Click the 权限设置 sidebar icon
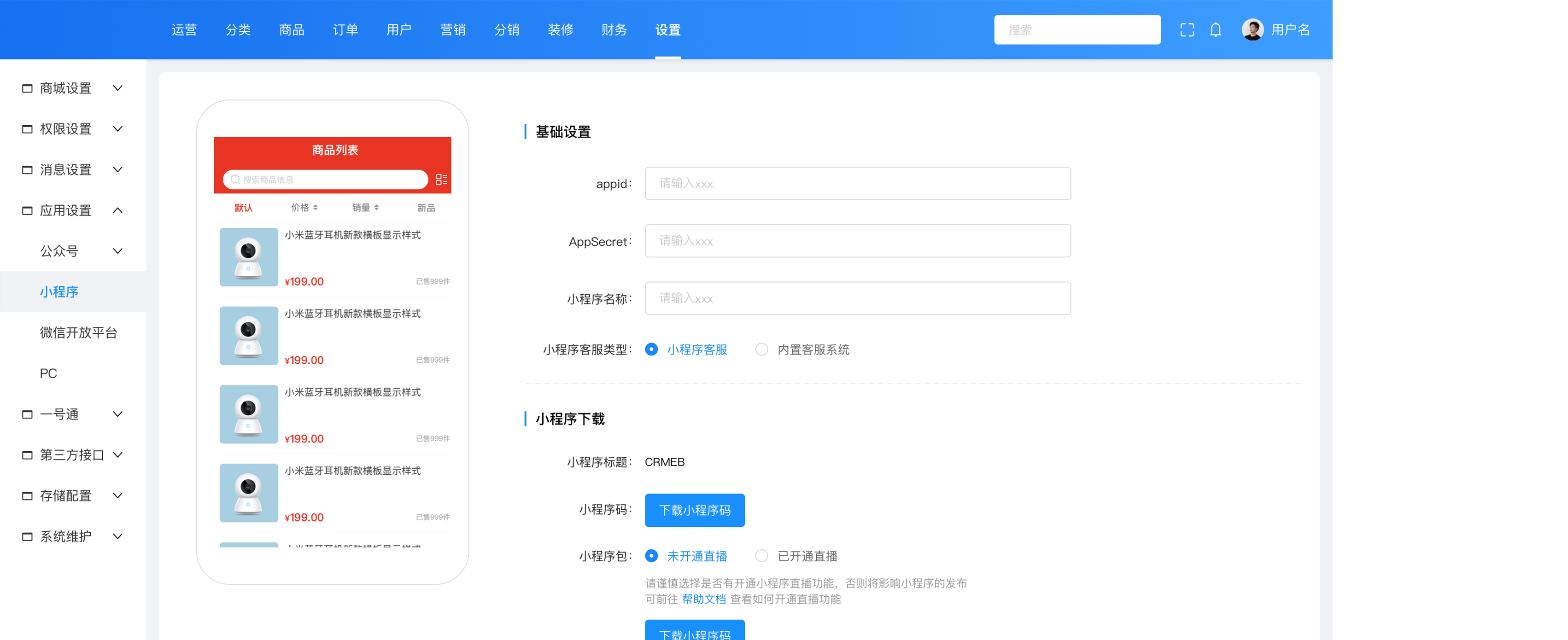Viewport: 1568px width, 640px height. (x=27, y=129)
